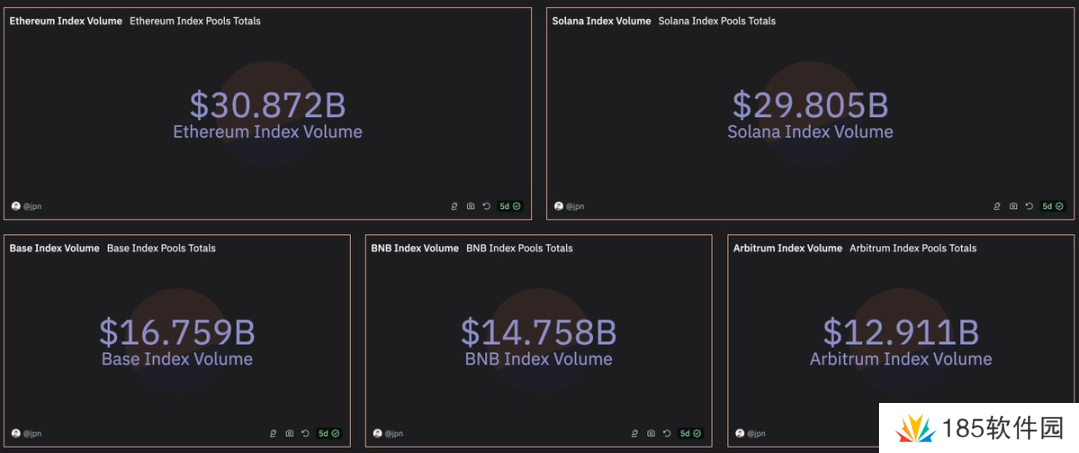Open @jpn author profile in Base panel
The image size is (1079, 453).
tap(27, 433)
